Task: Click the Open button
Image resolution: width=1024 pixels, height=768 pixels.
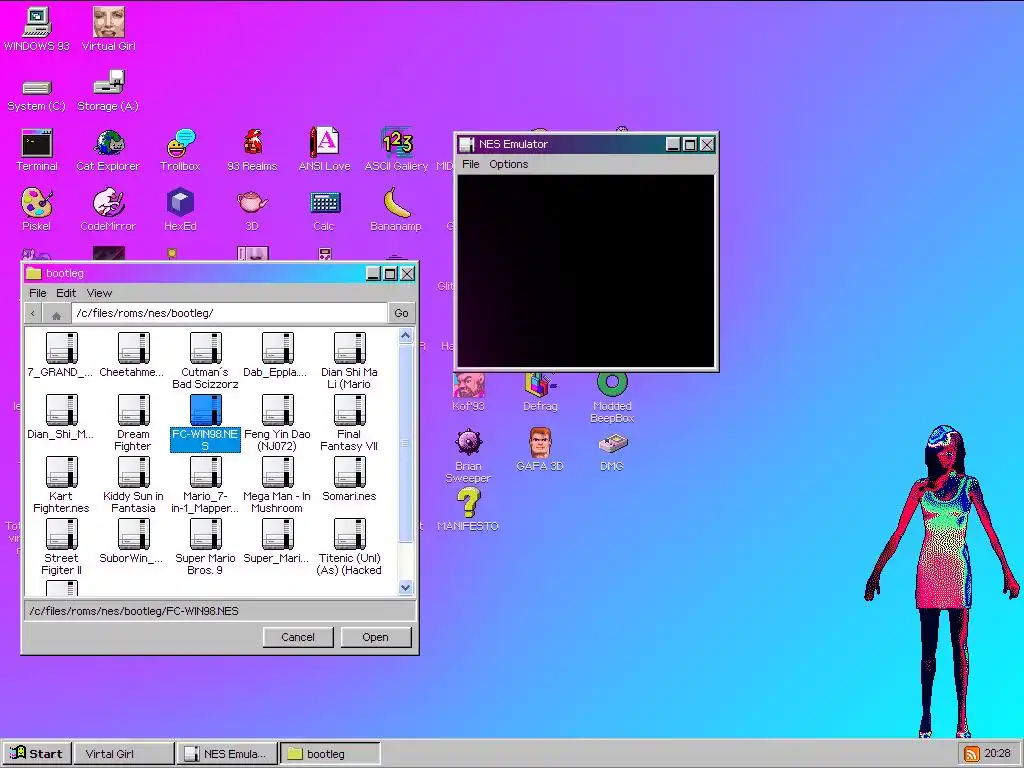Action: coord(376,637)
